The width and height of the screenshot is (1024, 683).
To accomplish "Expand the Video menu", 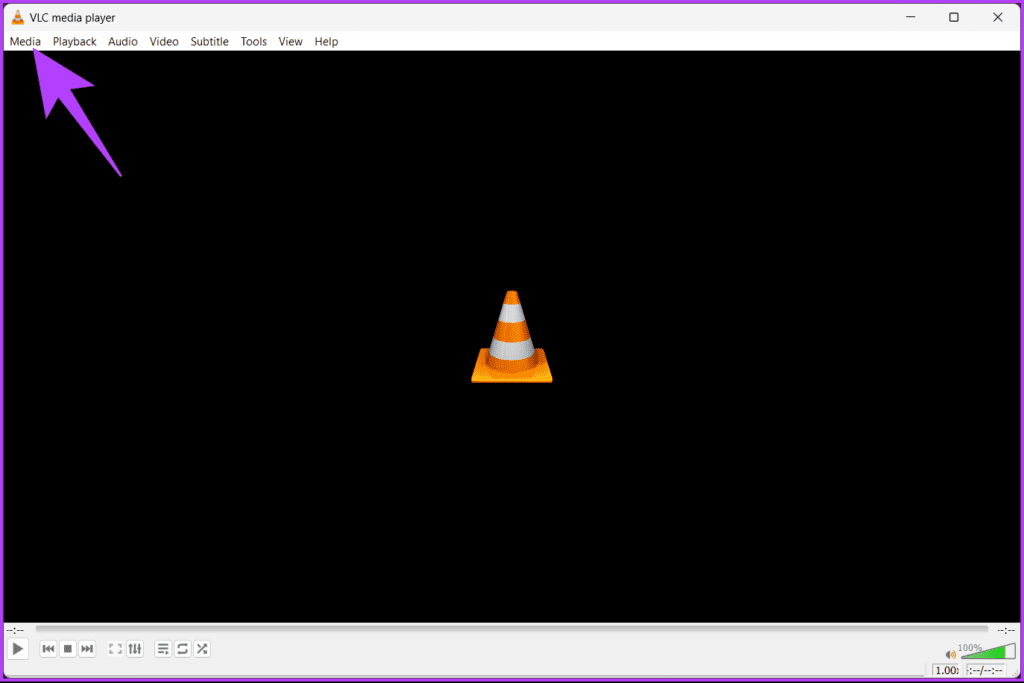I will click(x=164, y=42).
